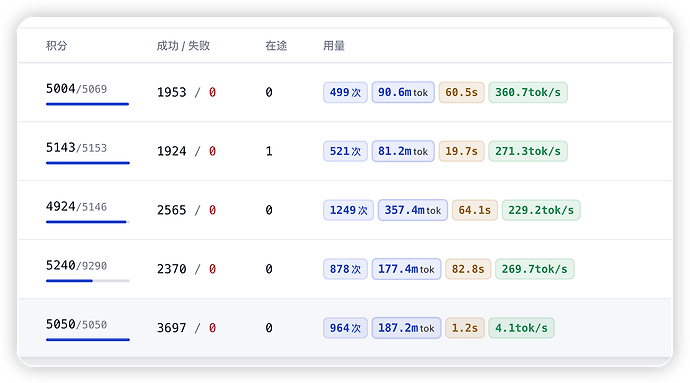Screen dimensions: 690x383
Task: Click the 在途 column header
Action: point(276,46)
